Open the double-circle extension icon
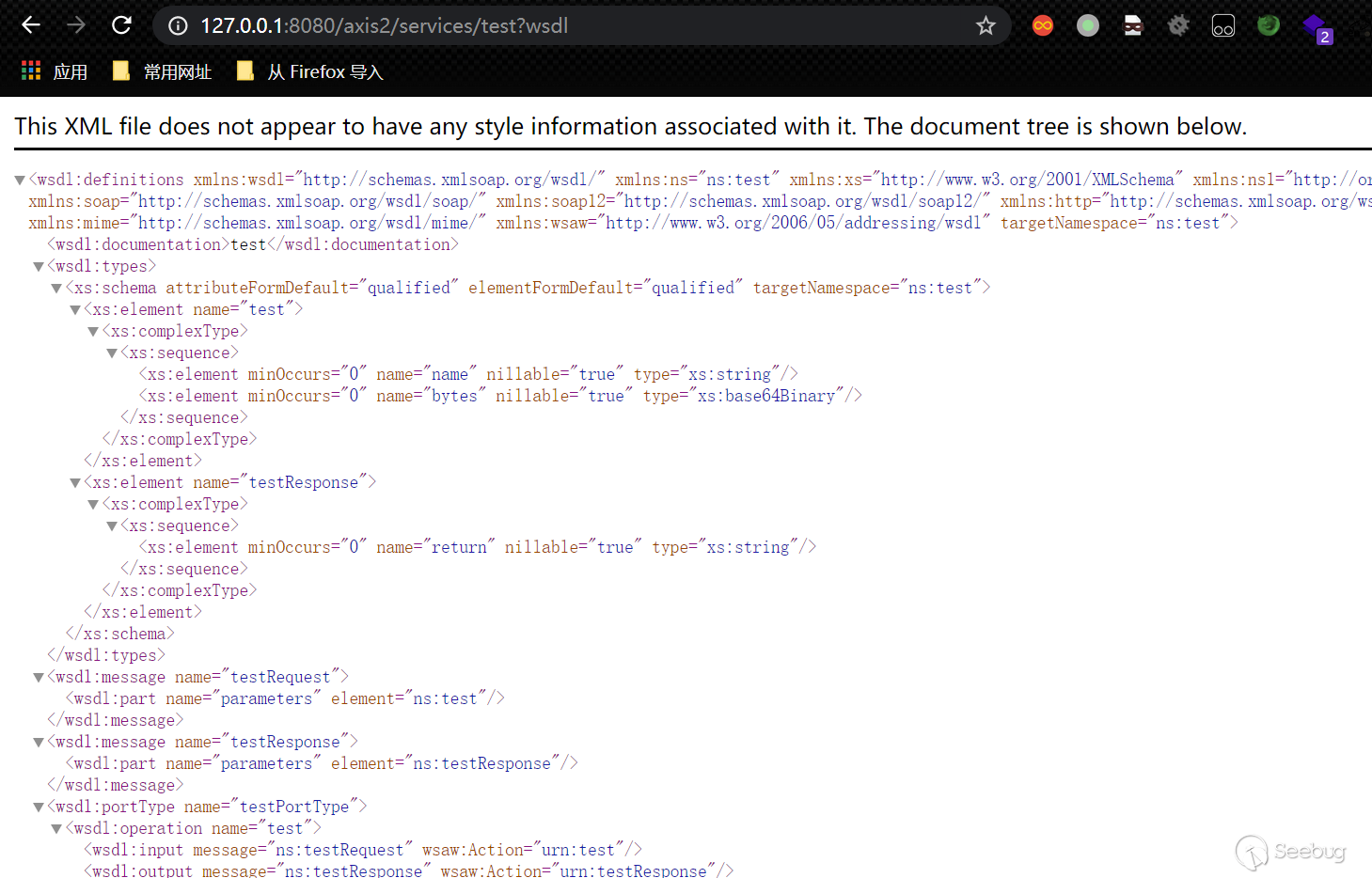This screenshot has width=1372, height=878. (x=1223, y=25)
